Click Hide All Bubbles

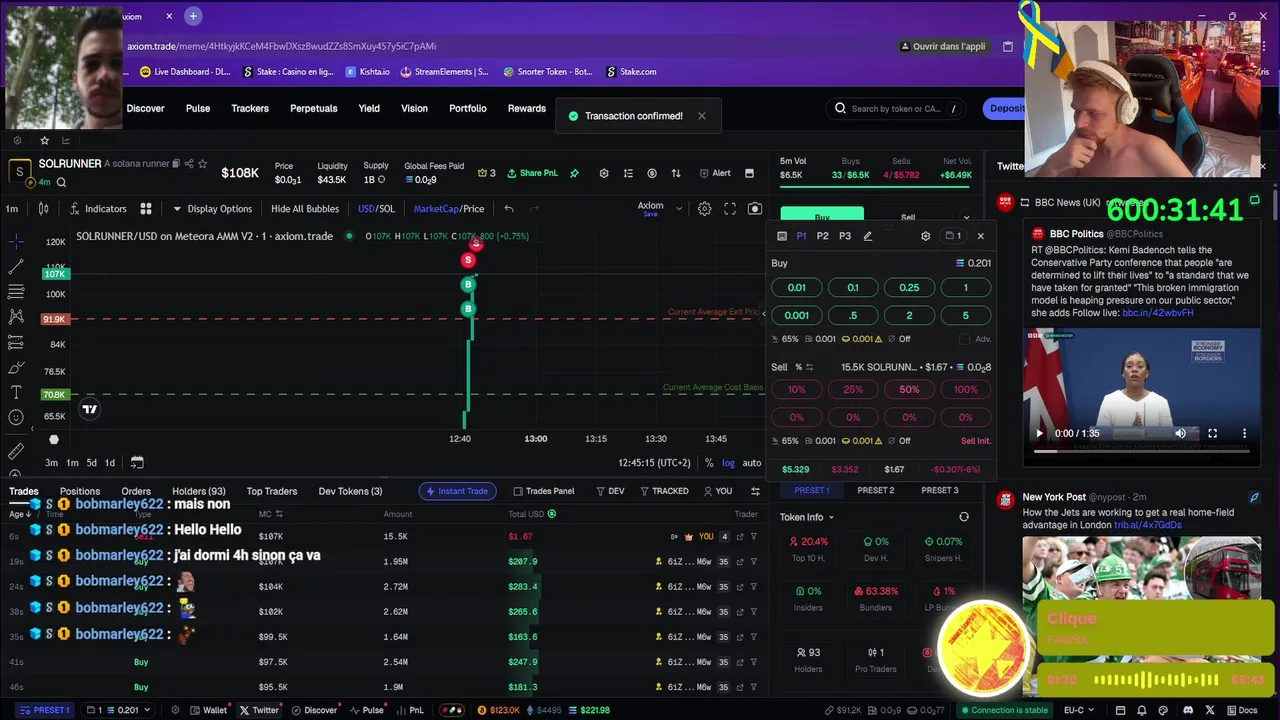click(305, 209)
